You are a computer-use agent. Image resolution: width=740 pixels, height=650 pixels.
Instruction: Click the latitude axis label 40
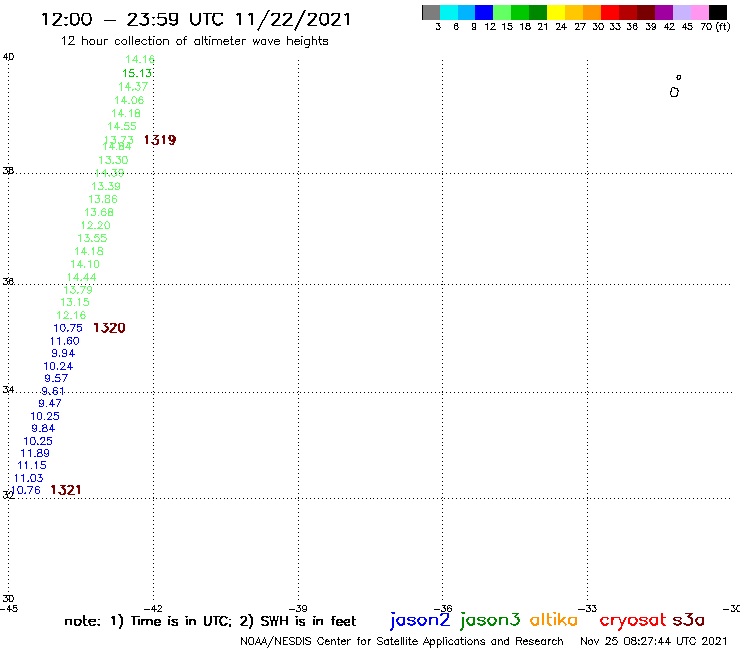(x=8, y=57)
